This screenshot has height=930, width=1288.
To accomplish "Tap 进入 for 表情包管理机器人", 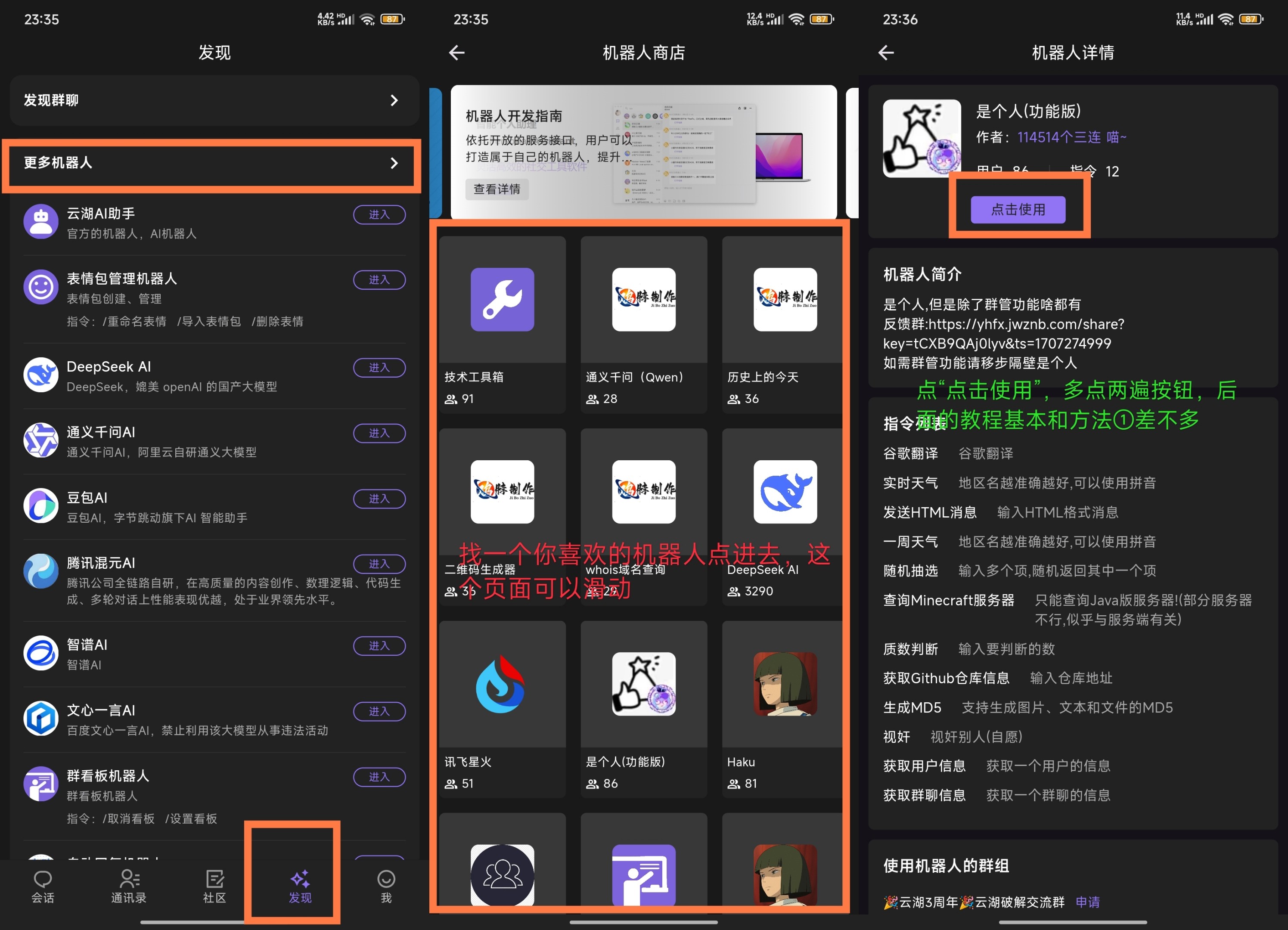I will tap(379, 280).
